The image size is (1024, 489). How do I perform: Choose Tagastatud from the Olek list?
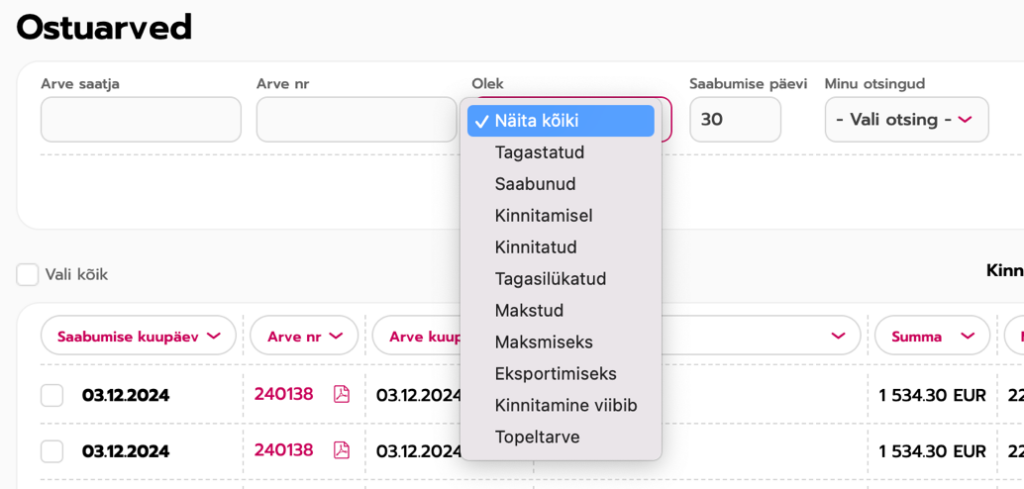coord(539,153)
